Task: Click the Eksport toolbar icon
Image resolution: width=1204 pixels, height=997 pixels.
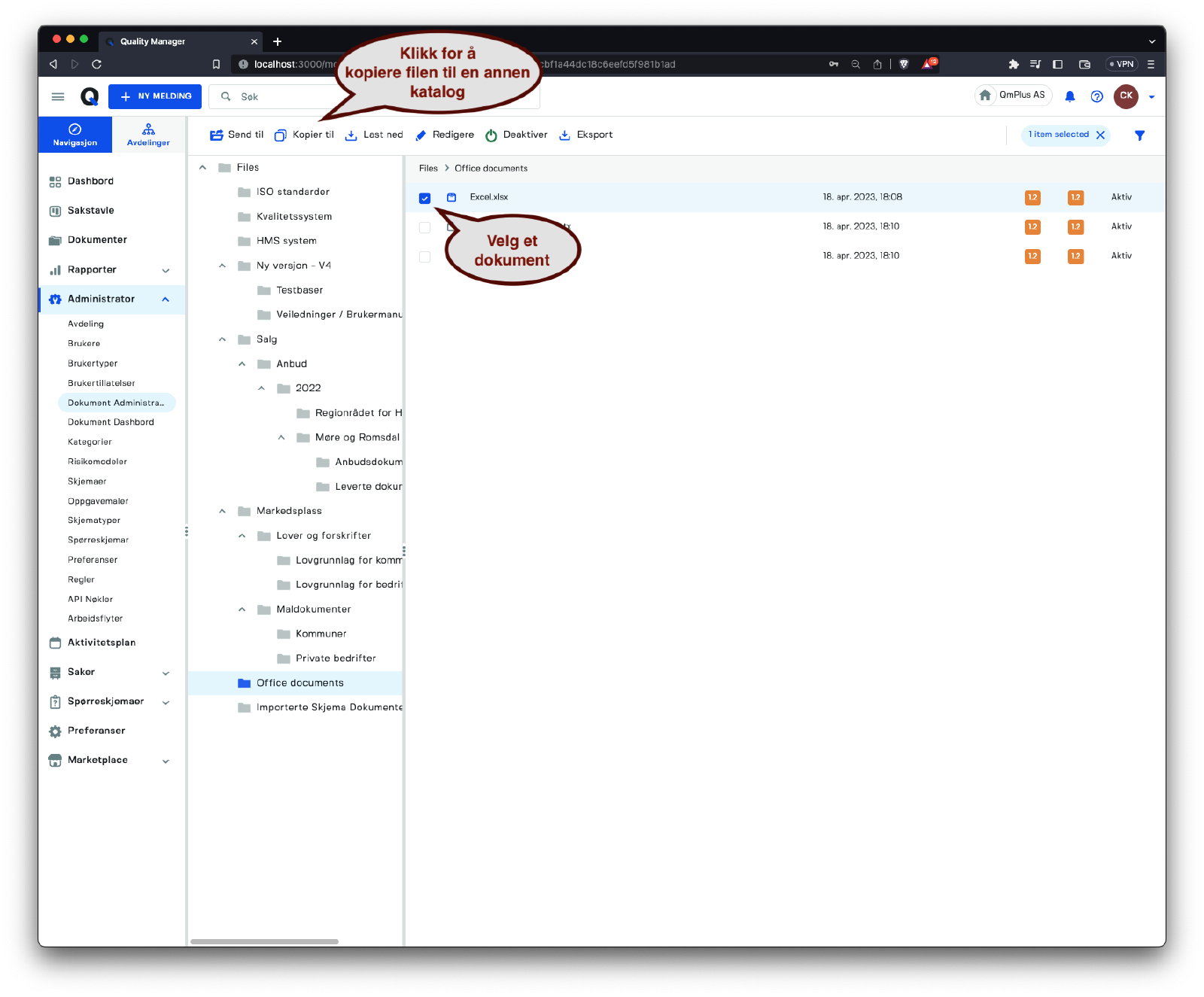Action: click(x=564, y=135)
